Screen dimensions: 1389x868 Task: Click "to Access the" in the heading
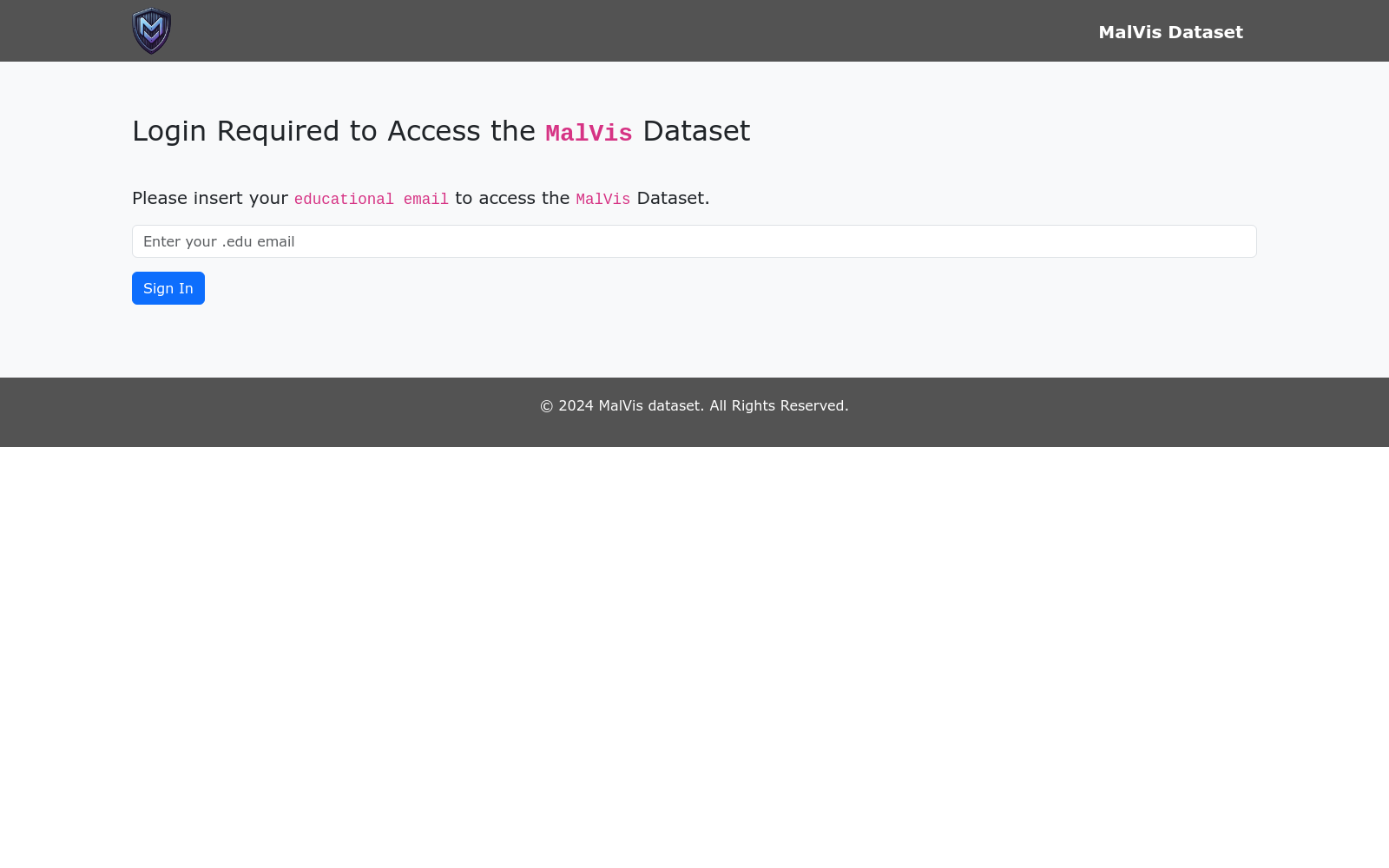tap(442, 131)
